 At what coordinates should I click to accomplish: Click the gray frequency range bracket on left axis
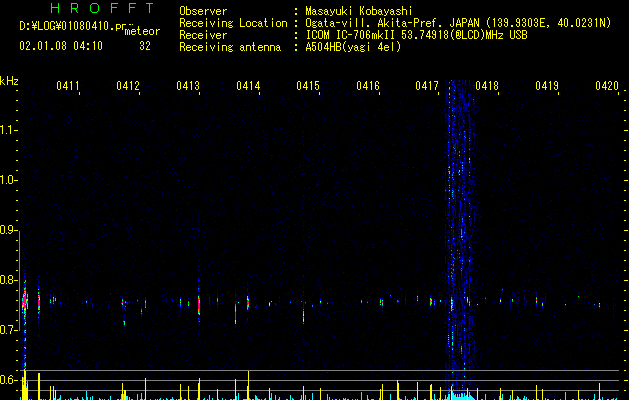19,280
